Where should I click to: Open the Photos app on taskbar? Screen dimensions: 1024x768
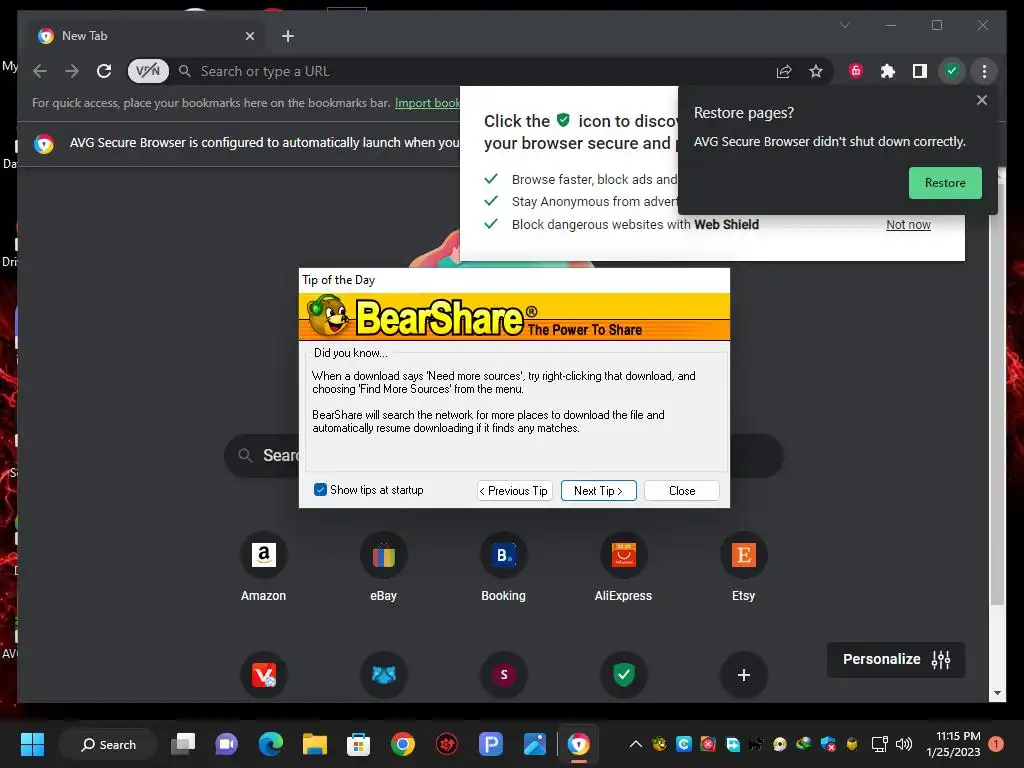point(534,744)
